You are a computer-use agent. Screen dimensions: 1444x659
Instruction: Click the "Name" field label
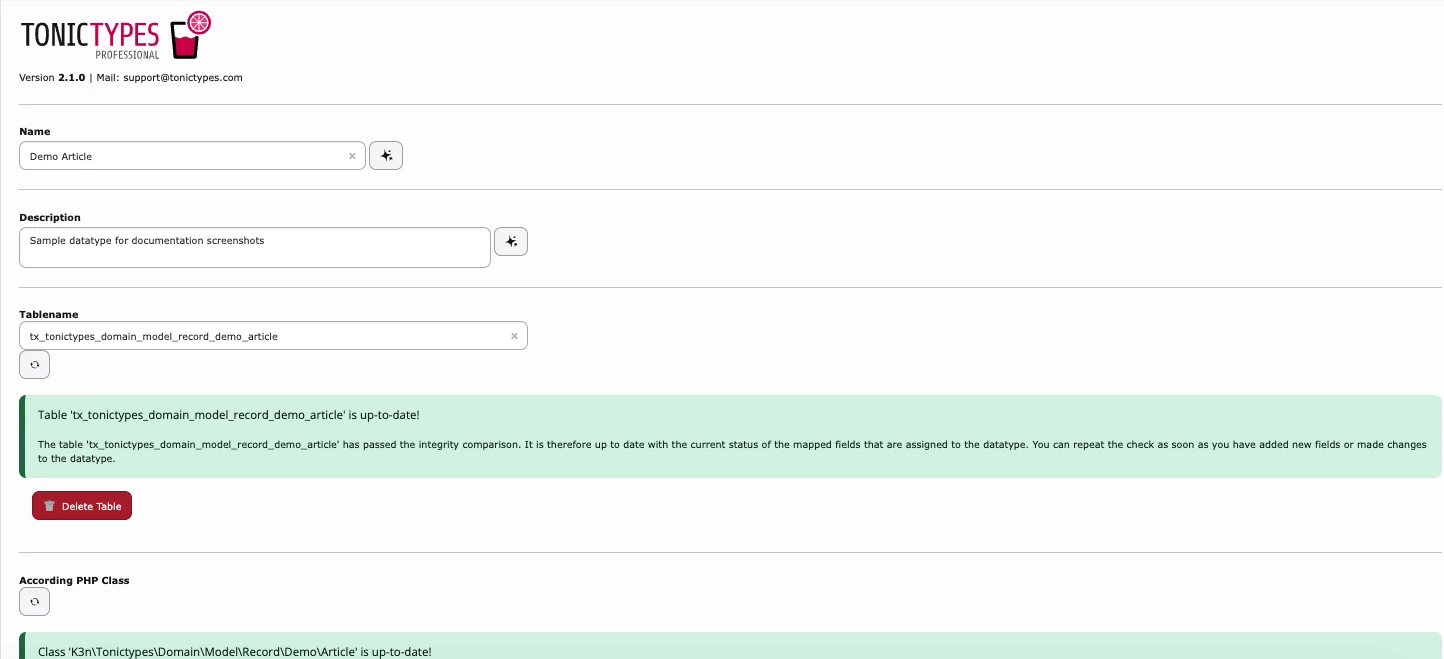click(x=35, y=131)
